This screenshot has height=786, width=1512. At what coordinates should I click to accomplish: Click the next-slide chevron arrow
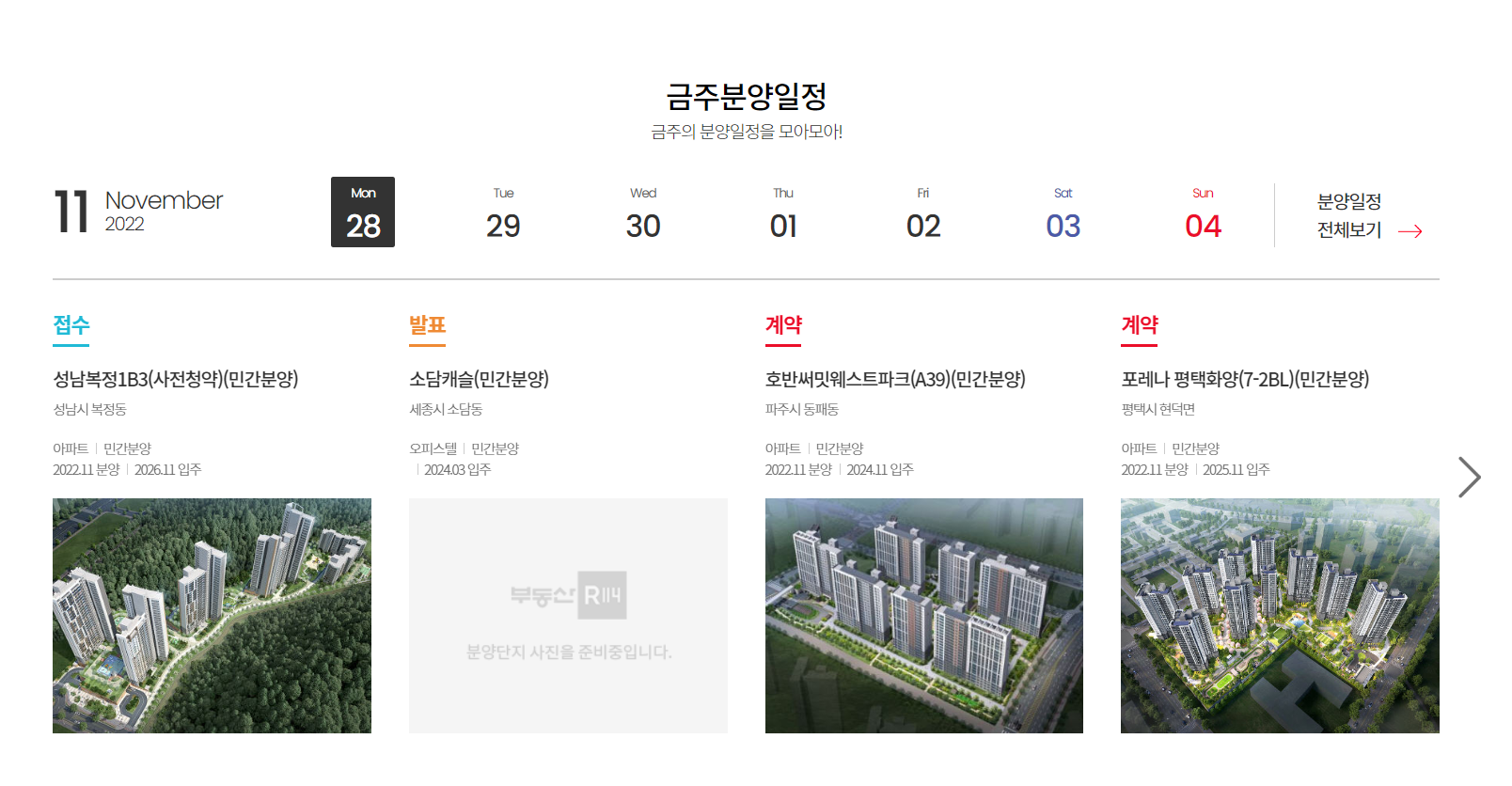pyautogui.click(x=1470, y=477)
